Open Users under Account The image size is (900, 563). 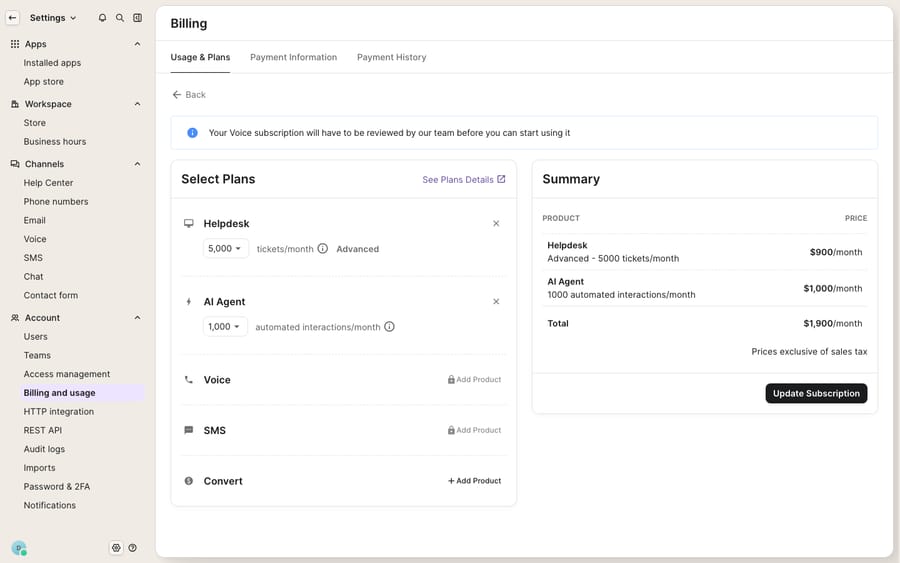36,336
